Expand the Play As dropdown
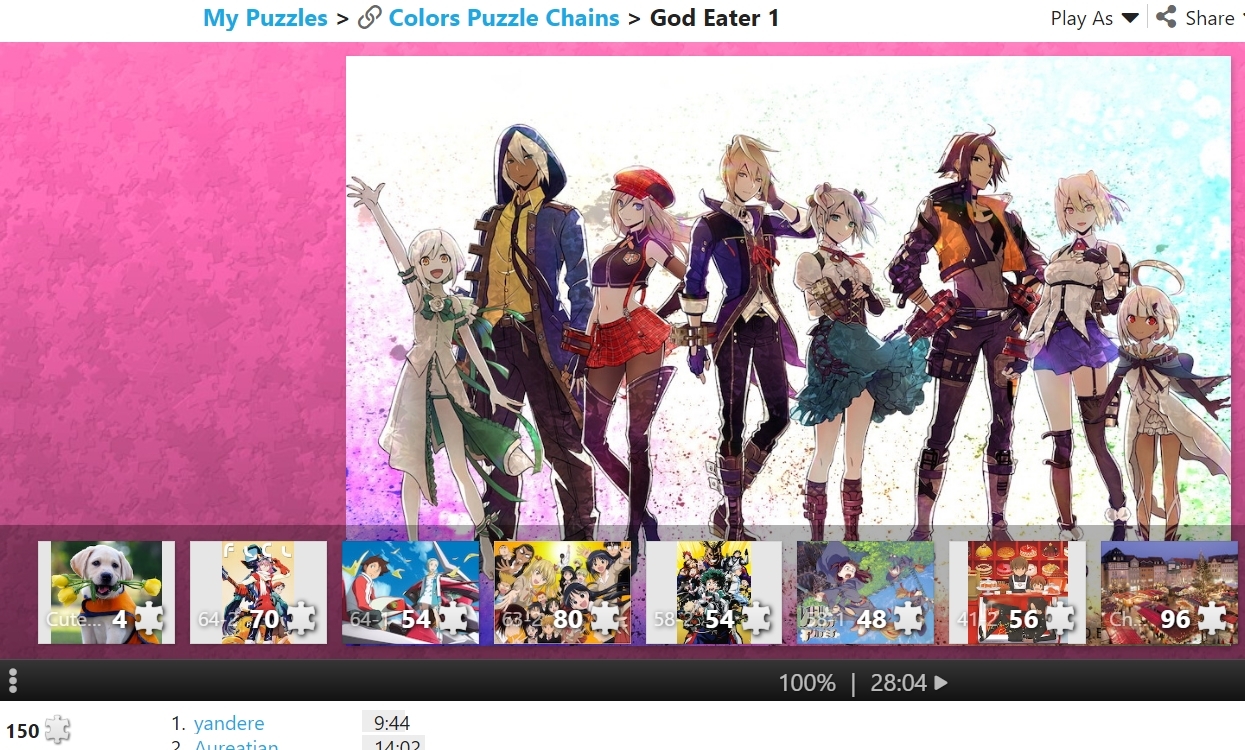Screen dimensions: 1245x750 (x=1094, y=18)
